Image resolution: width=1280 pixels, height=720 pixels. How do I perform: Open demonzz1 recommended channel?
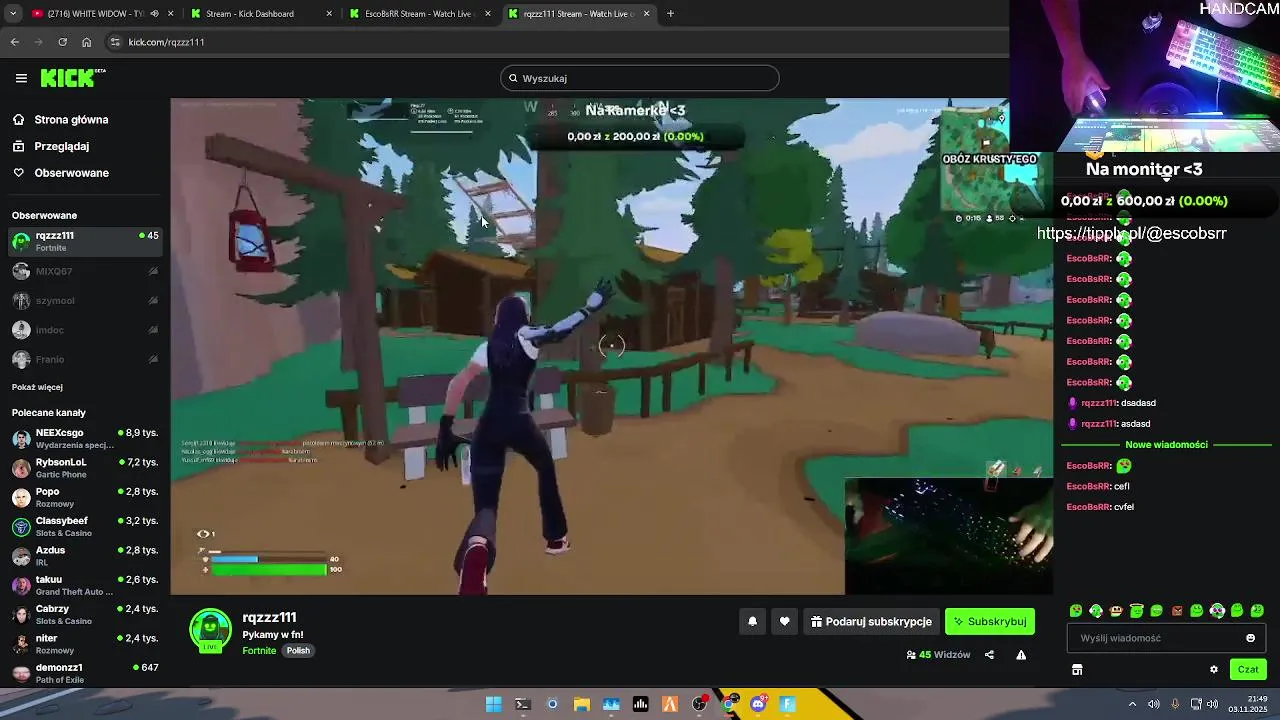85,673
